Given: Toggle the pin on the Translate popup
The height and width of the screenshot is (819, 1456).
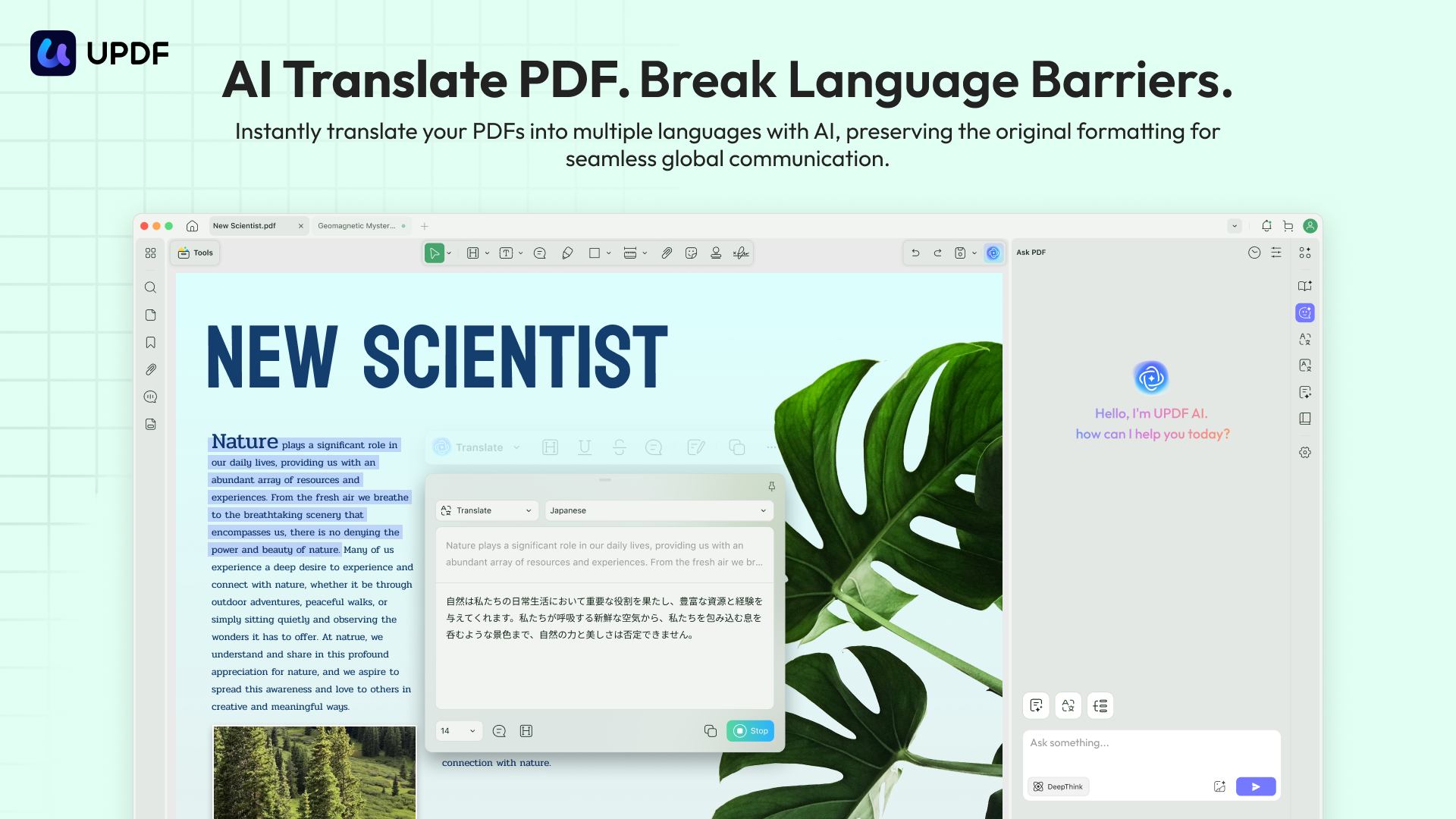Looking at the screenshot, I should click(x=770, y=486).
